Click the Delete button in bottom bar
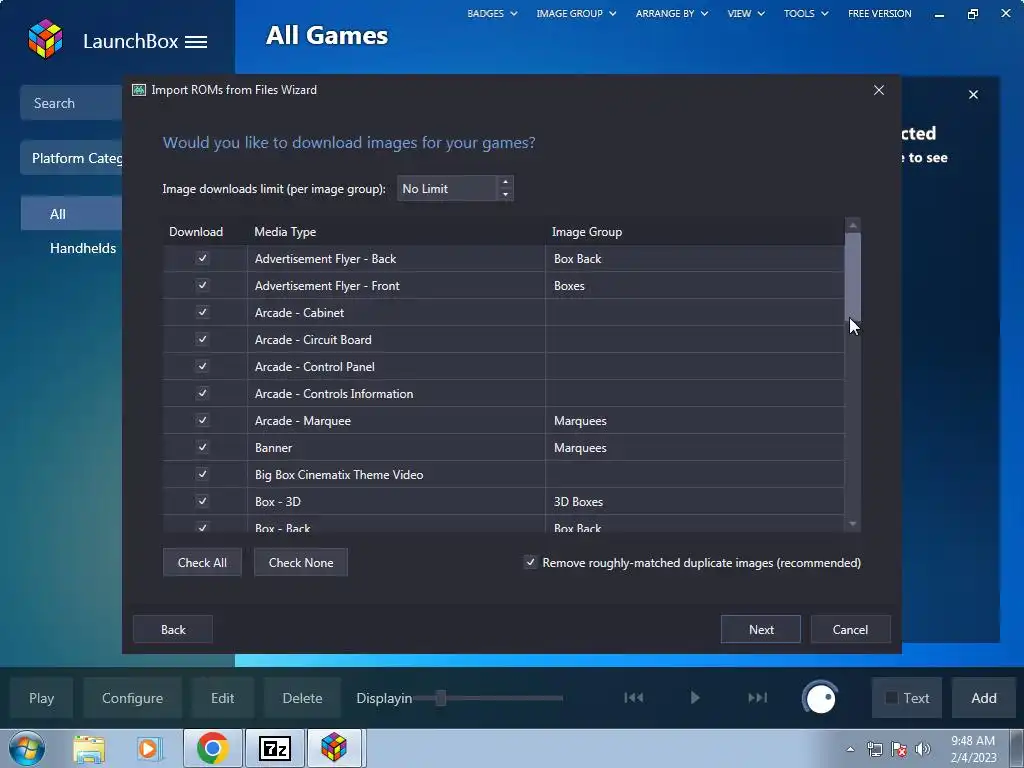1024x768 pixels. click(302, 698)
